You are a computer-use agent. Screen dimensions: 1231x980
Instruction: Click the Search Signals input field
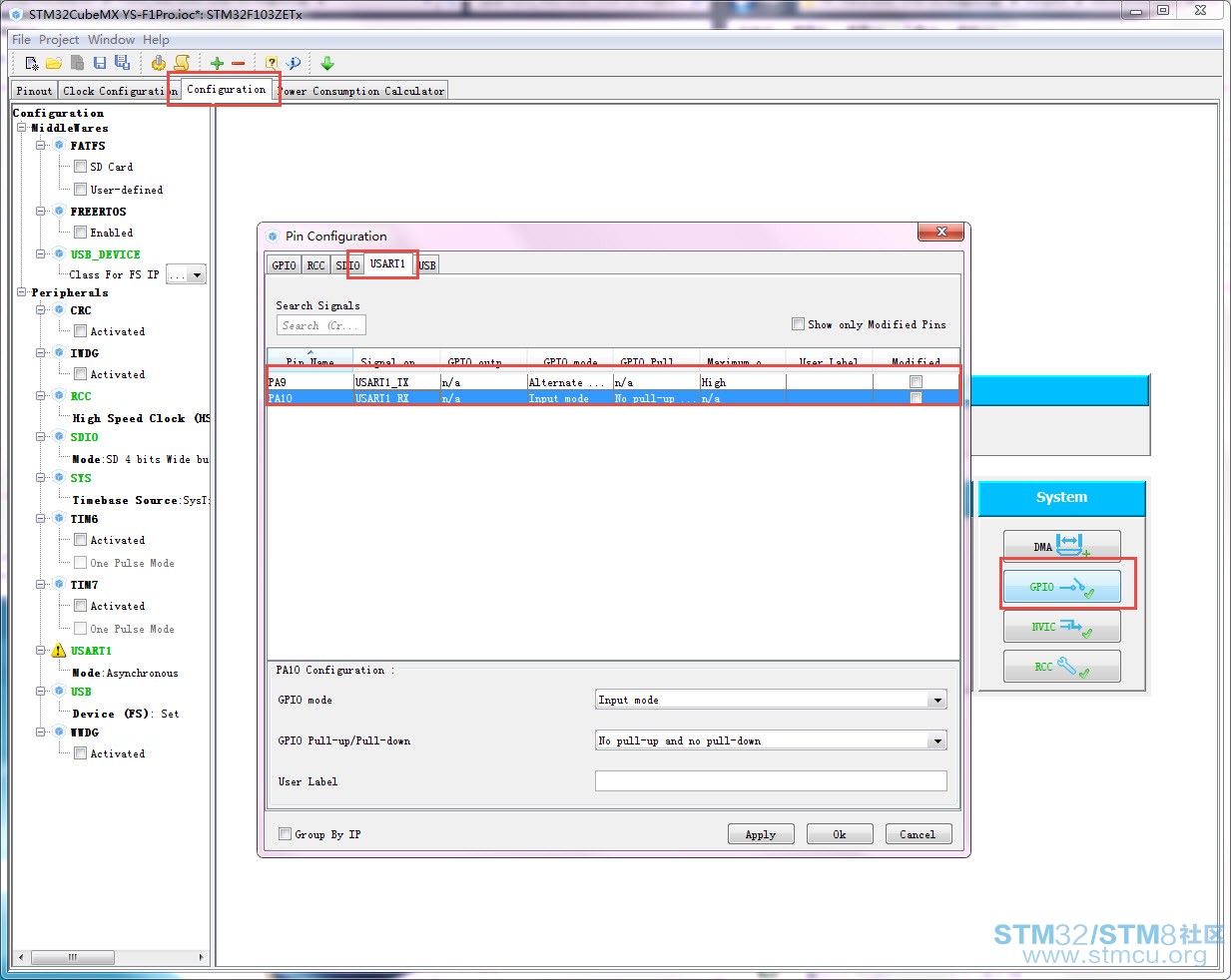tap(321, 325)
